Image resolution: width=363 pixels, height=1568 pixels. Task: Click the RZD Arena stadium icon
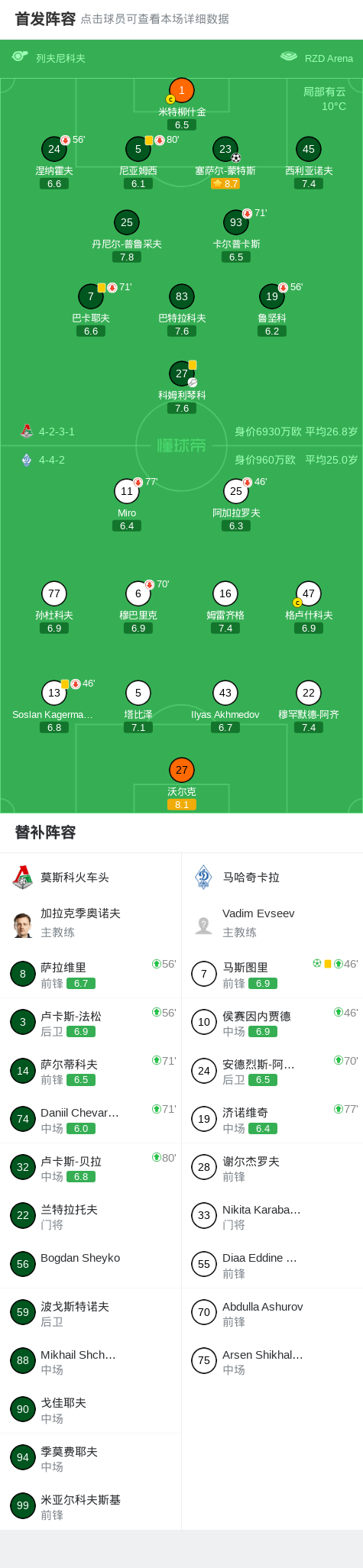point(289,57)
